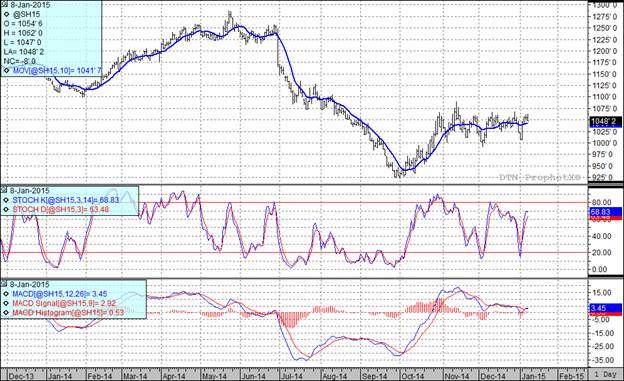This screenshot has width=624, height=381.
Task: Select the MACD[@SH15,12,26]= 3.45 label
Action: click(60, 294)
